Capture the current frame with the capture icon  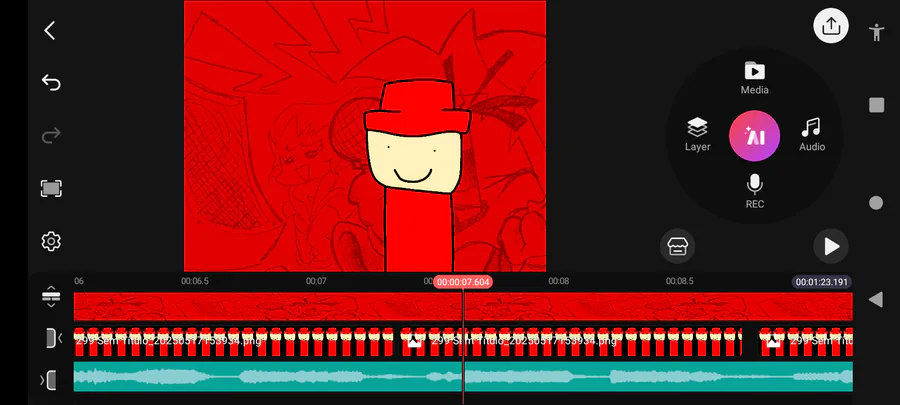(x=51, y=189)
